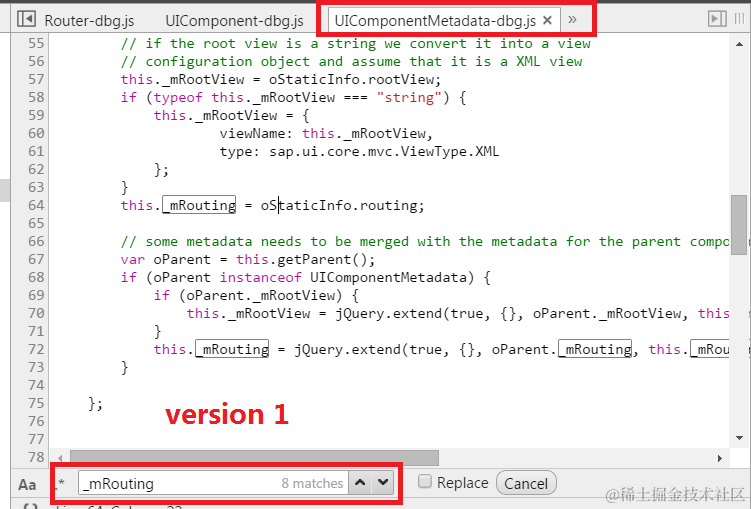The height and width of the screenshot is (509, 751).
Task: Set a breakpoint on line number 64
Action: click(x=36, y=205)
